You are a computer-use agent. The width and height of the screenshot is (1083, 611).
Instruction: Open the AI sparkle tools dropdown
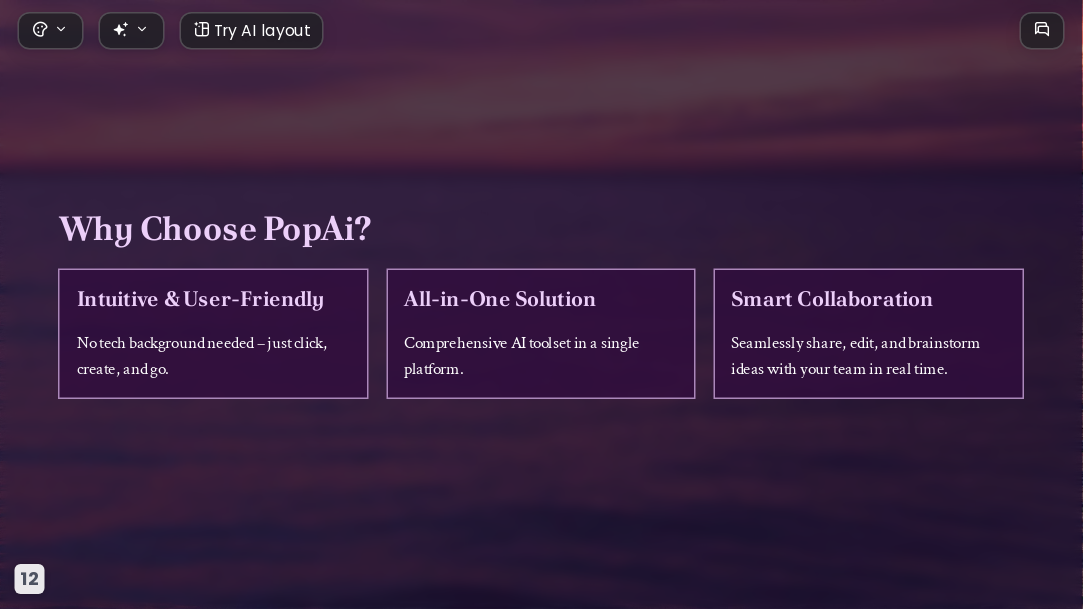click(131, 30)
